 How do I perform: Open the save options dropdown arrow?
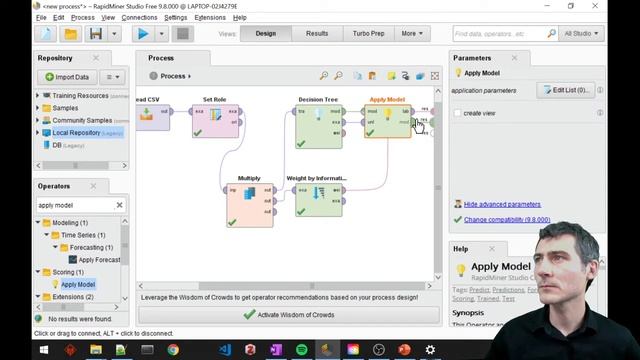[x=114, y=34]
